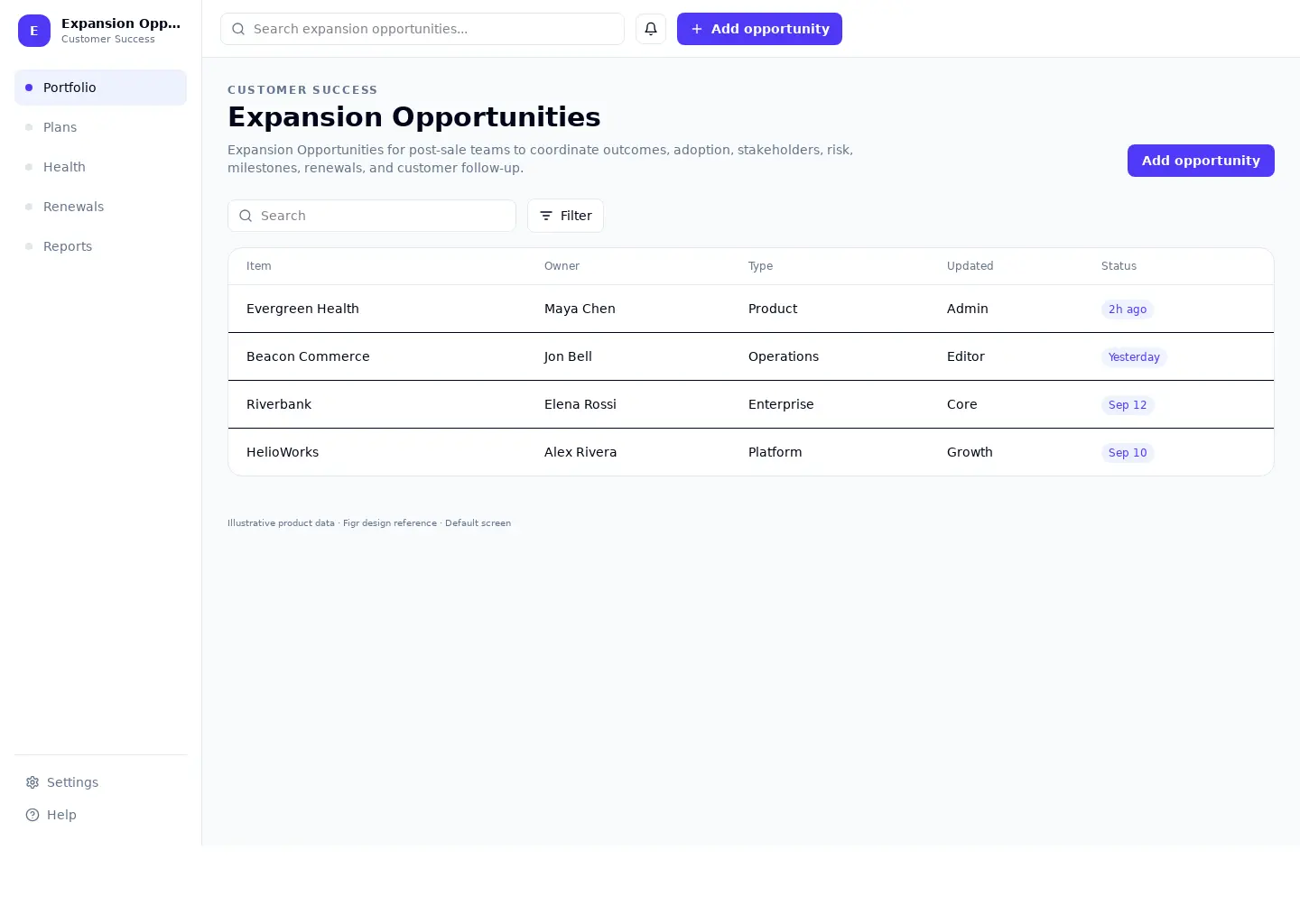Open the Portfolio sidebar item
The width and height of the screenshot is (1300, 924).
pyautogui.click(x=100, y=88)
